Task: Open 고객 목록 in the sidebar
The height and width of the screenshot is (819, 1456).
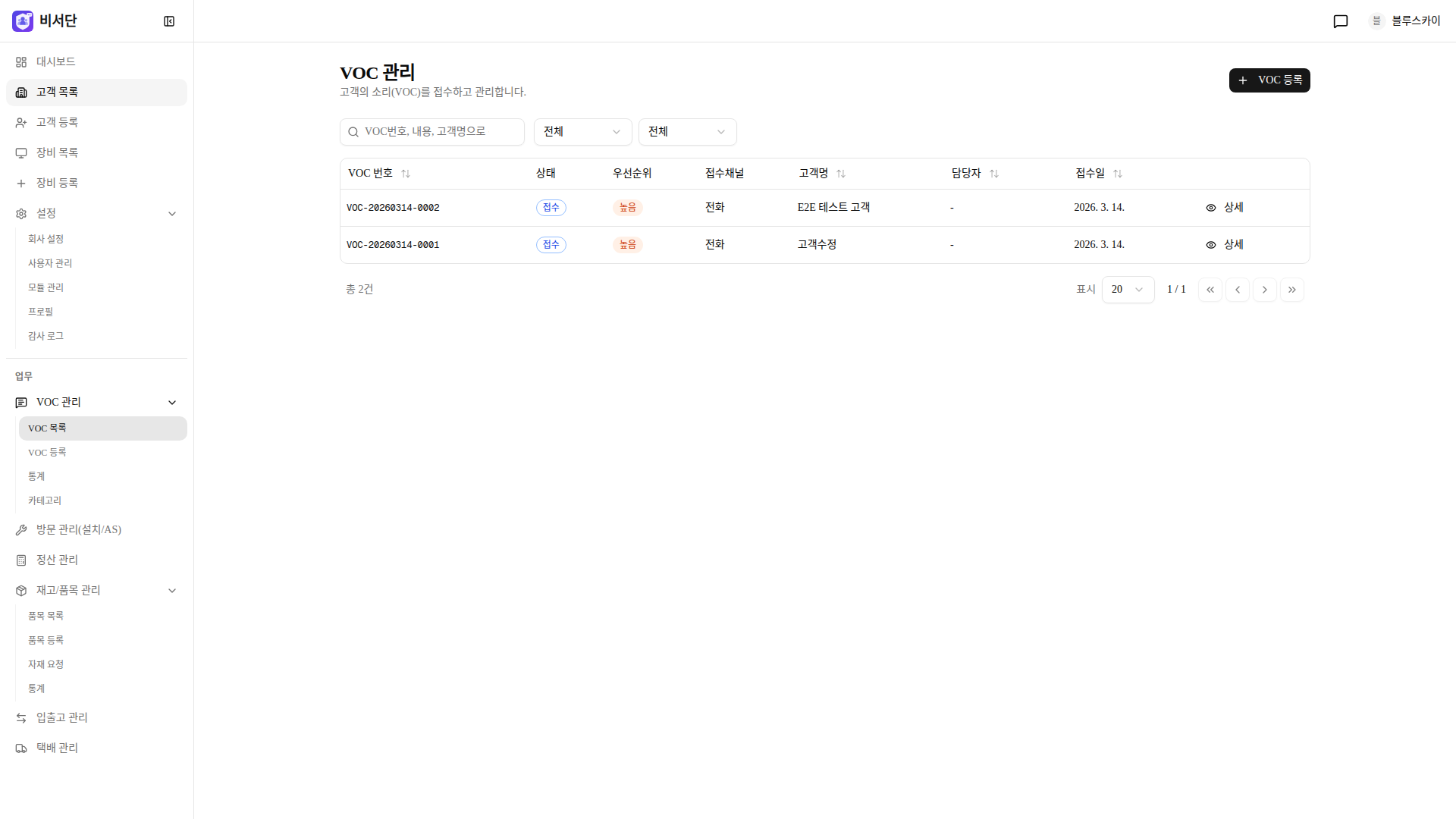Action: point(96,93)
